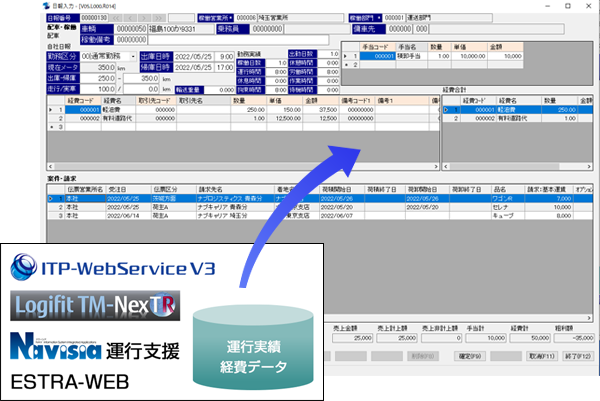This screenshot has width=600, height=401.
Task: Click the 帰庫 meter field showing 350.0
Action: pyautogui.click(x=141, y=78)
